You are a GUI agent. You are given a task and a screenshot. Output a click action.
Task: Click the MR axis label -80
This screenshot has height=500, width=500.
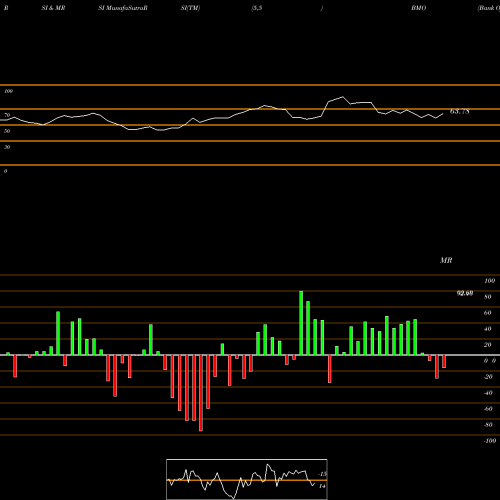[488, 425]
